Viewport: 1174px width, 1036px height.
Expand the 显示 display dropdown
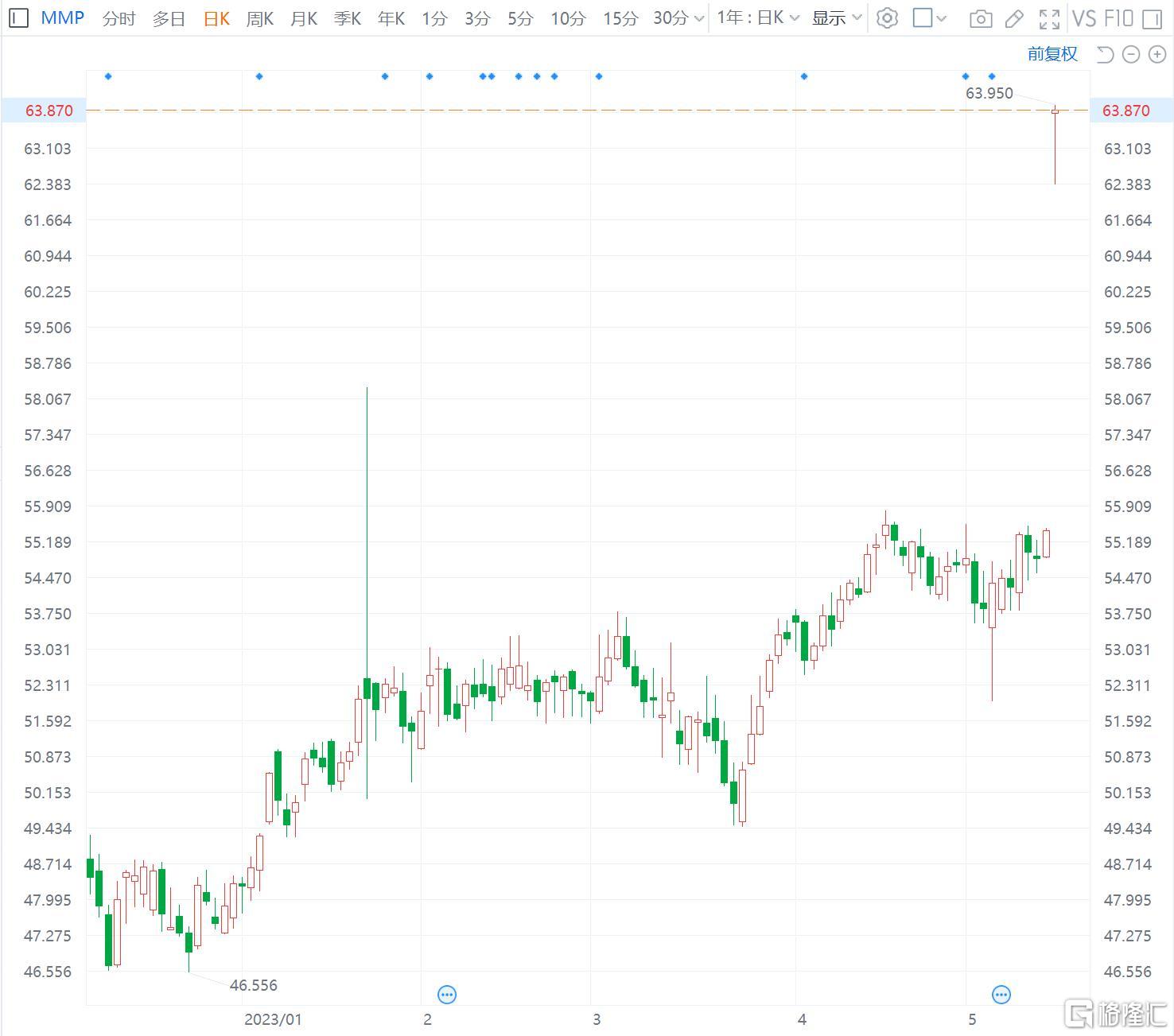click(837, 17)
